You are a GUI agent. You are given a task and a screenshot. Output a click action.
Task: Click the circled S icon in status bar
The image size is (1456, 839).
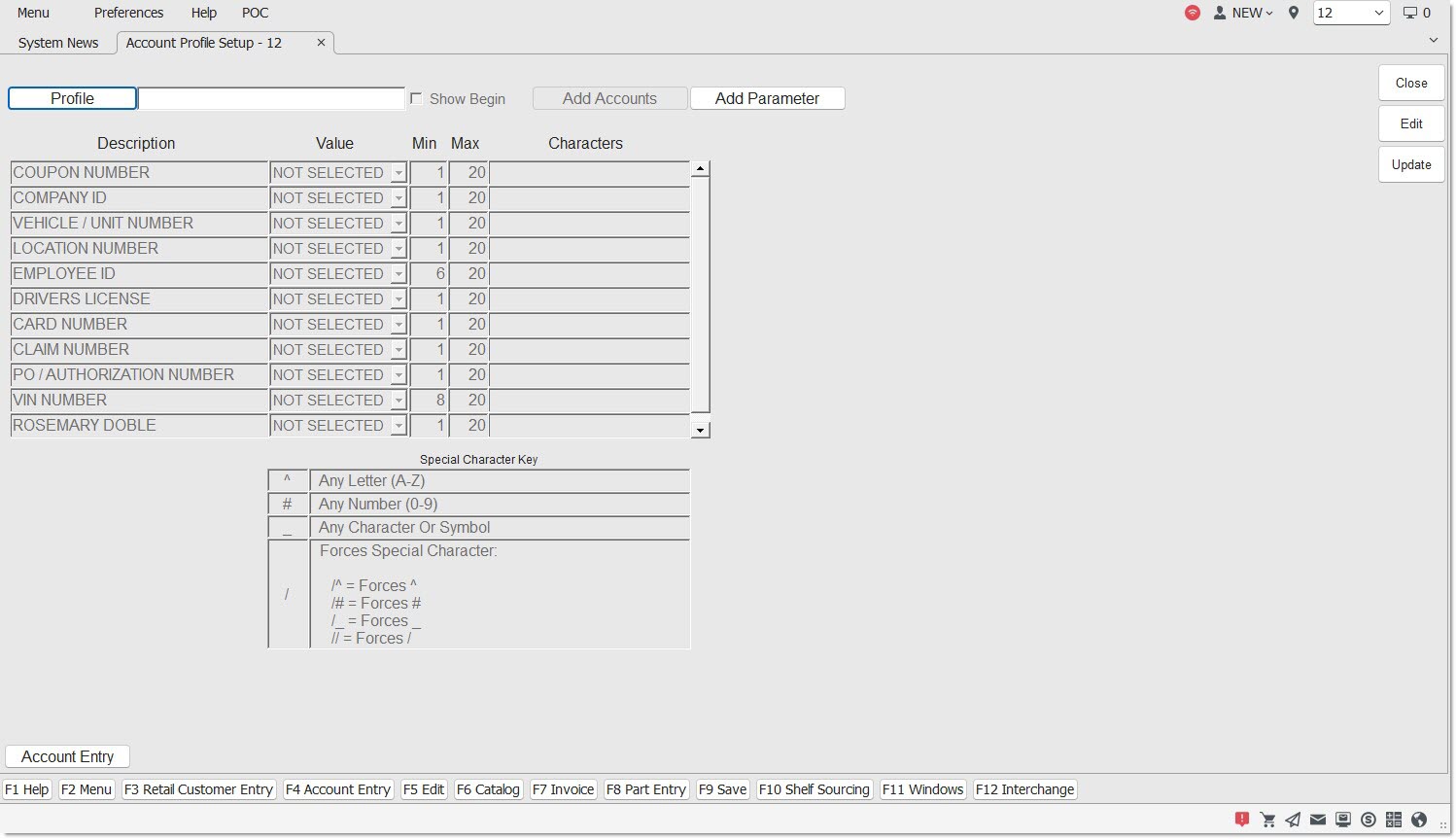click(1369, 820)
